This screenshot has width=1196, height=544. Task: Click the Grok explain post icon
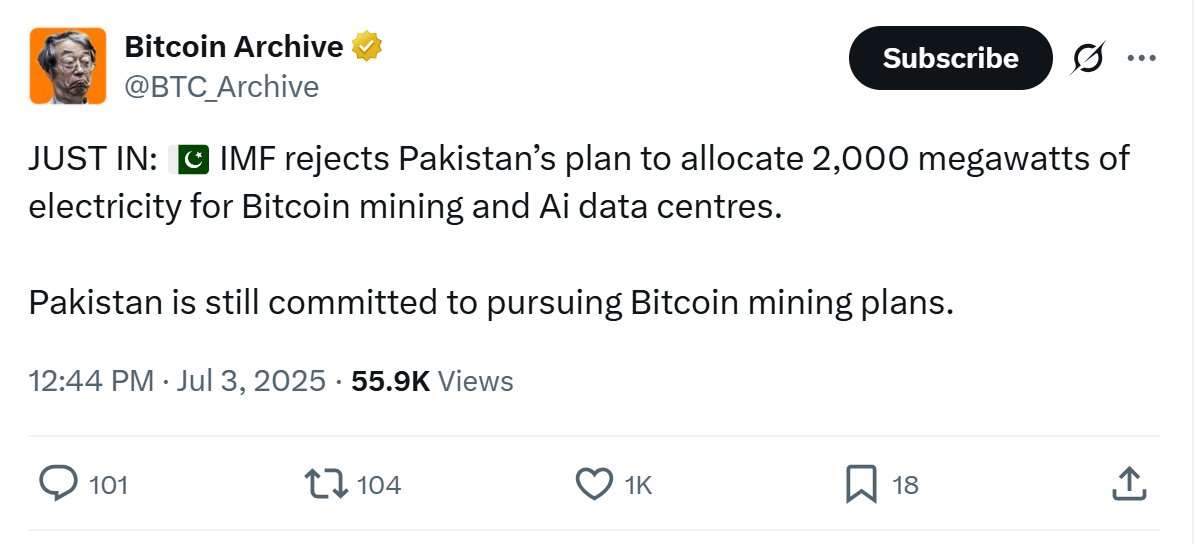1087,59
